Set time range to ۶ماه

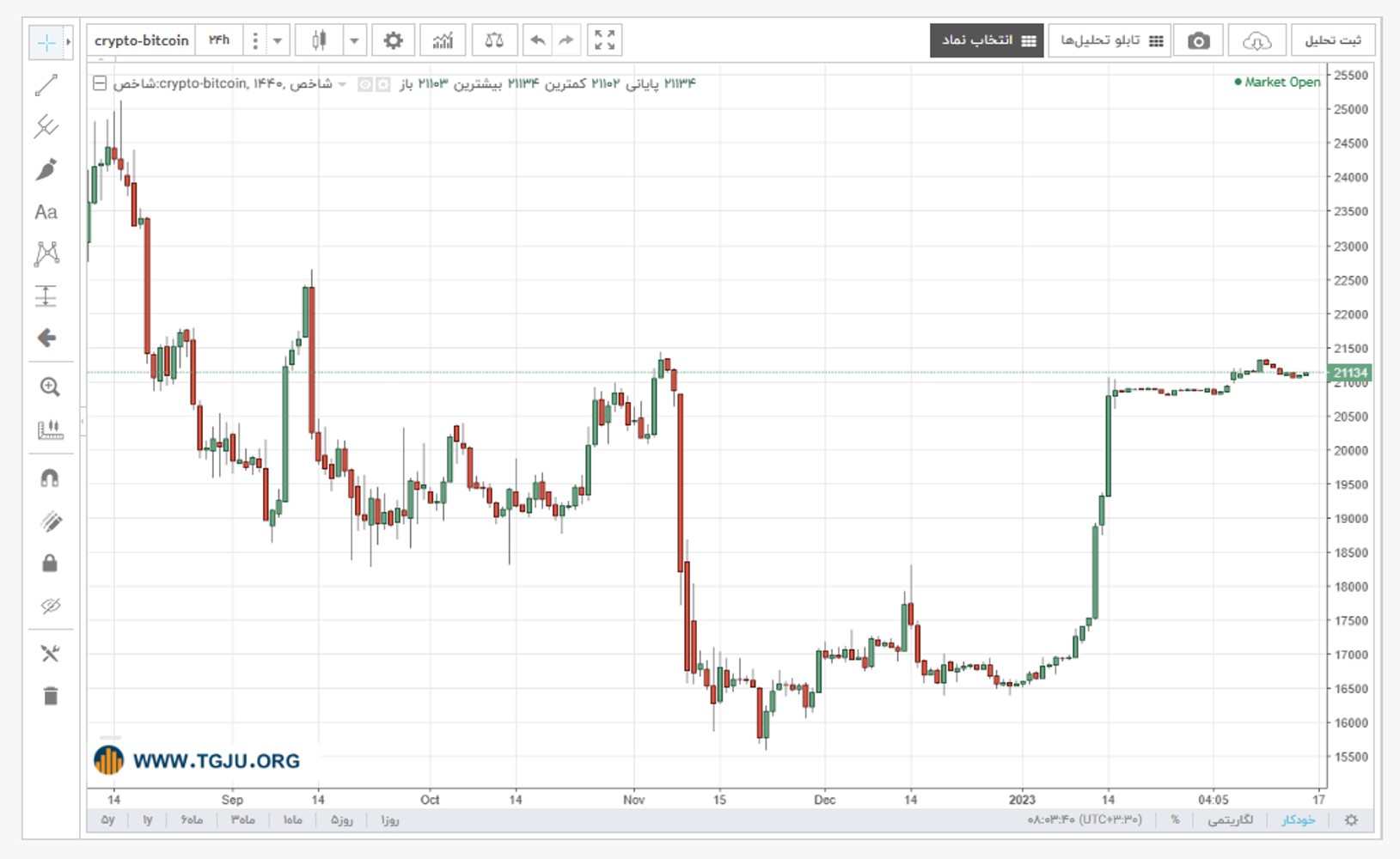click(x=192, y=819)
